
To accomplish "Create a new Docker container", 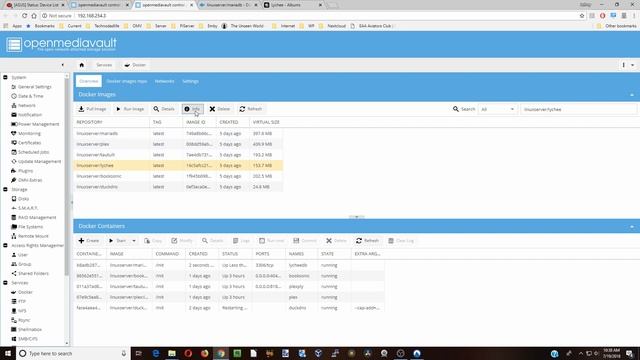I will coord(89,241).
